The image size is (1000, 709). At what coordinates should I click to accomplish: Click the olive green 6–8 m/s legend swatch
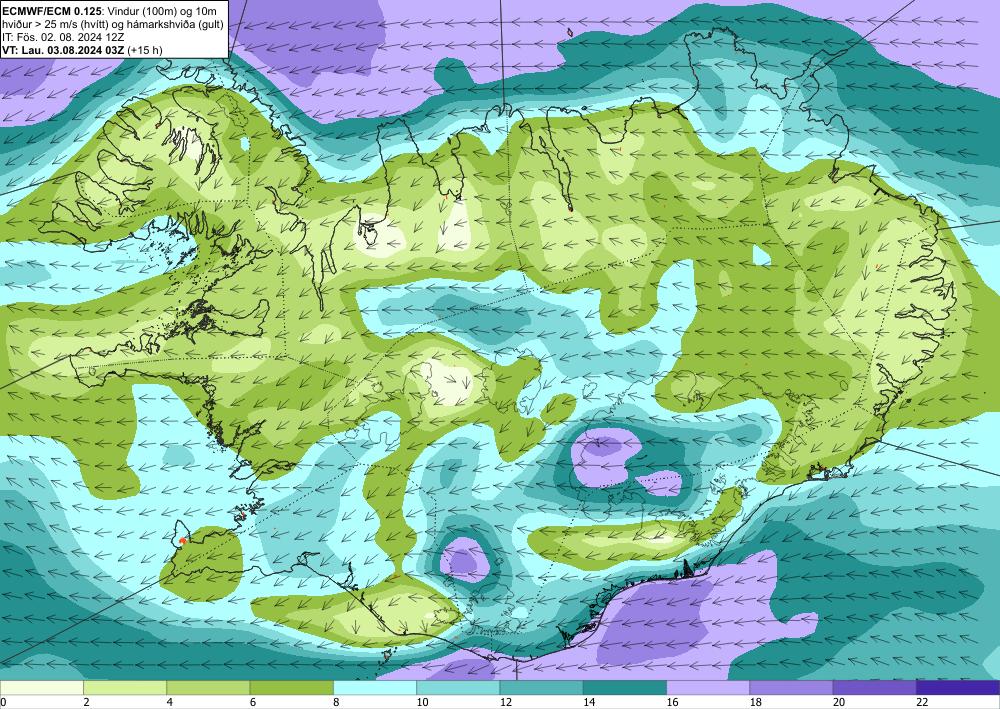pos(291,687)
